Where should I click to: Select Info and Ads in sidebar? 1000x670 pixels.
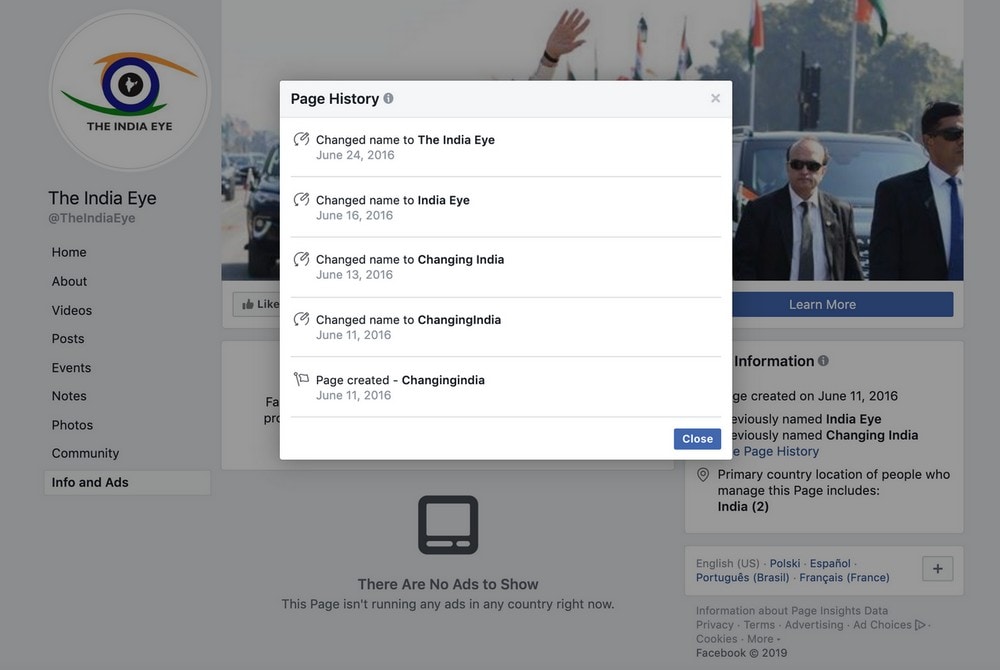point(128,483)
